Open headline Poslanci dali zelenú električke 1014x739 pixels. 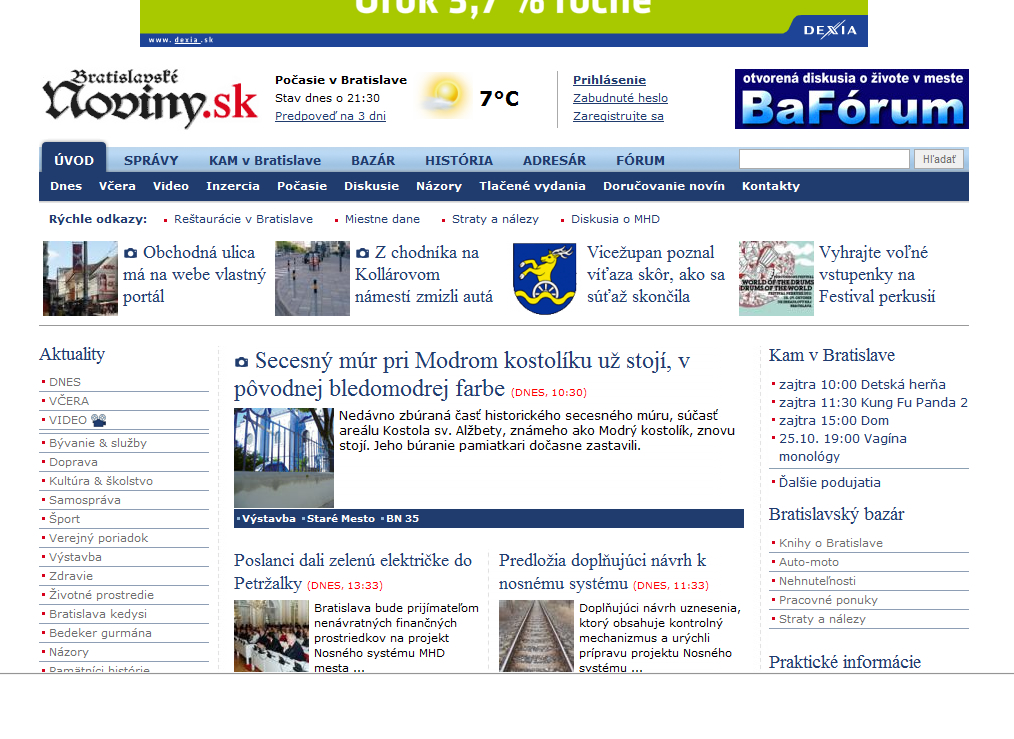click(353, 572)
